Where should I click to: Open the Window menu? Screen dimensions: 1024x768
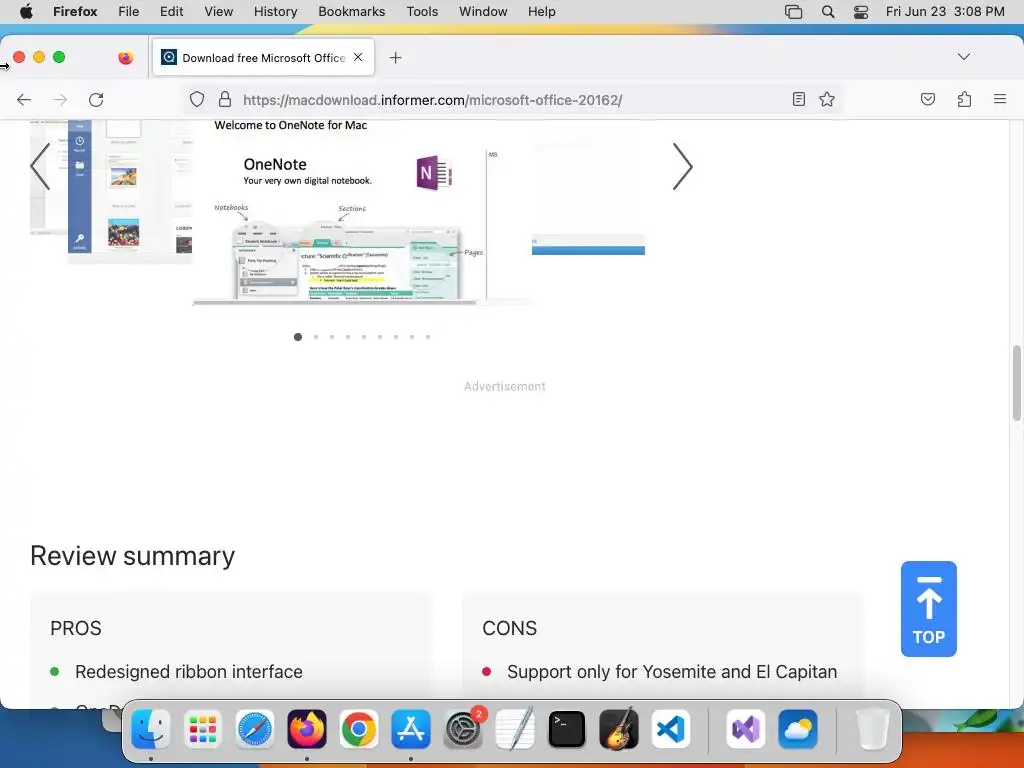pyautogui.click(x=483, y=11)
